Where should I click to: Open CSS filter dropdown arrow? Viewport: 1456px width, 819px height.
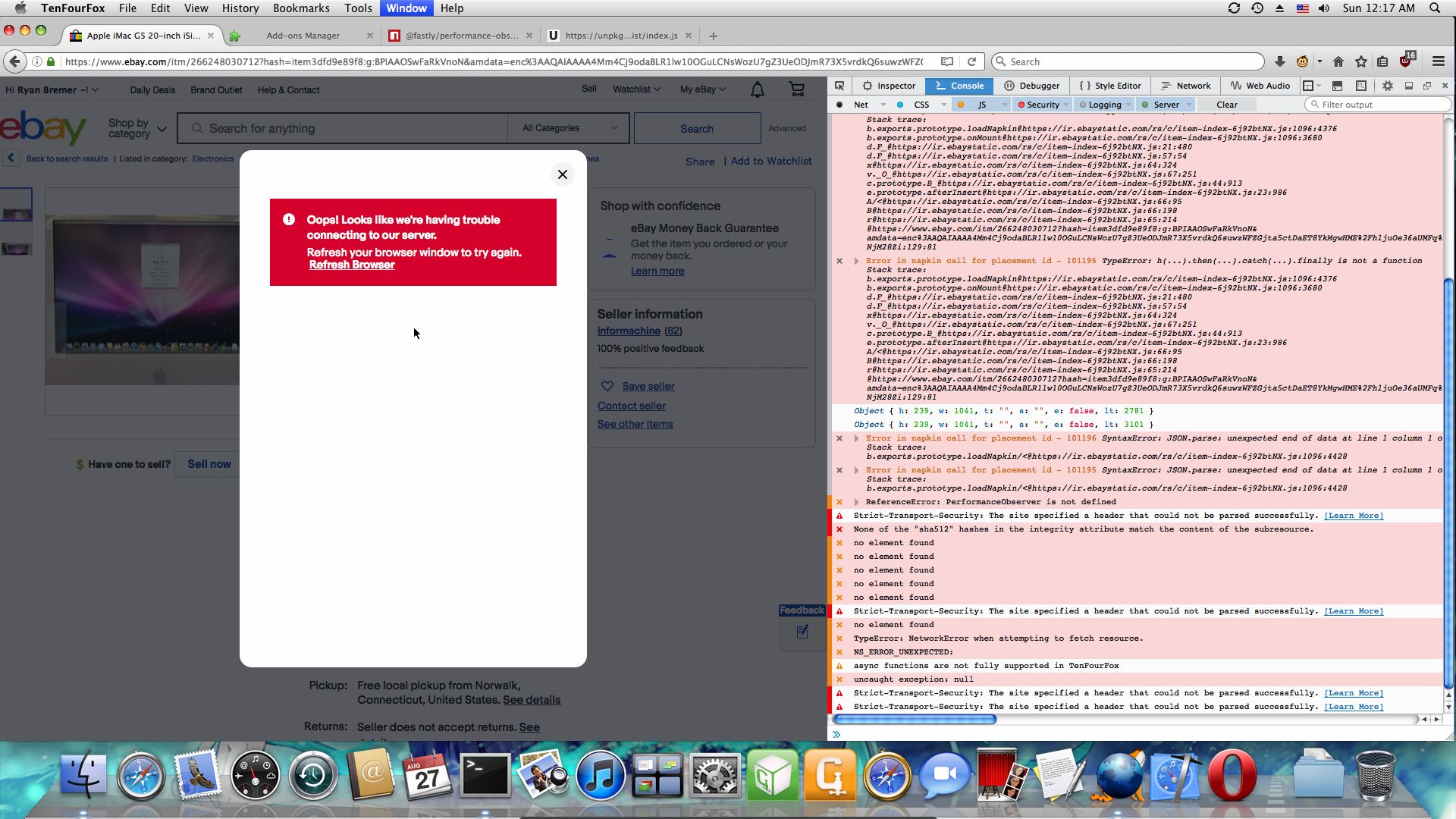[x=943, y=105]
